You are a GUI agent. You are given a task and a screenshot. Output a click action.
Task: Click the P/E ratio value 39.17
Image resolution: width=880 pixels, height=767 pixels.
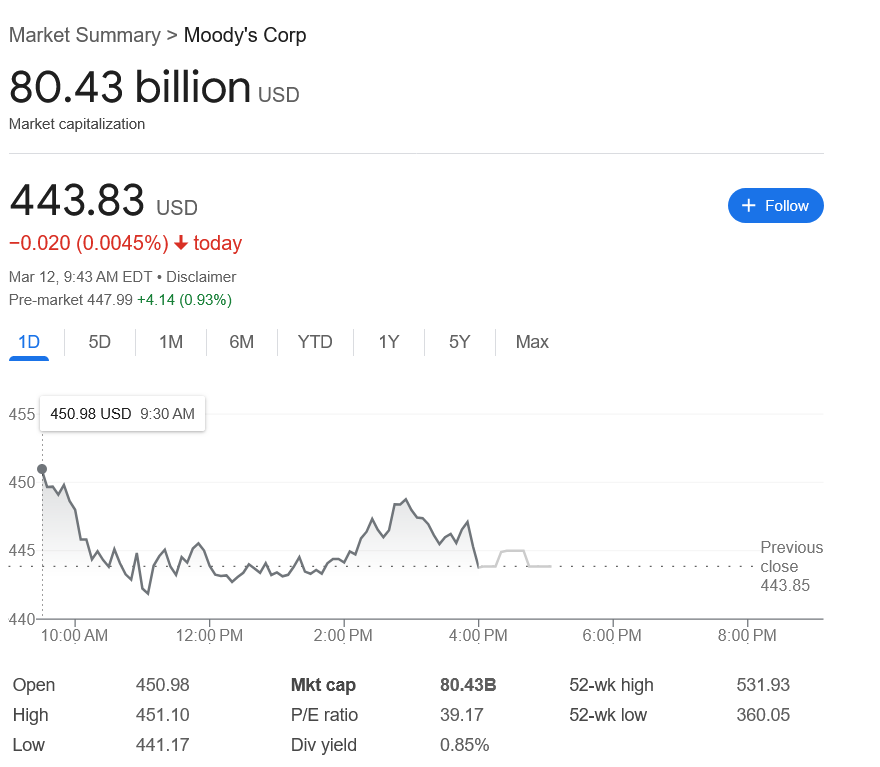coord(462,715)
